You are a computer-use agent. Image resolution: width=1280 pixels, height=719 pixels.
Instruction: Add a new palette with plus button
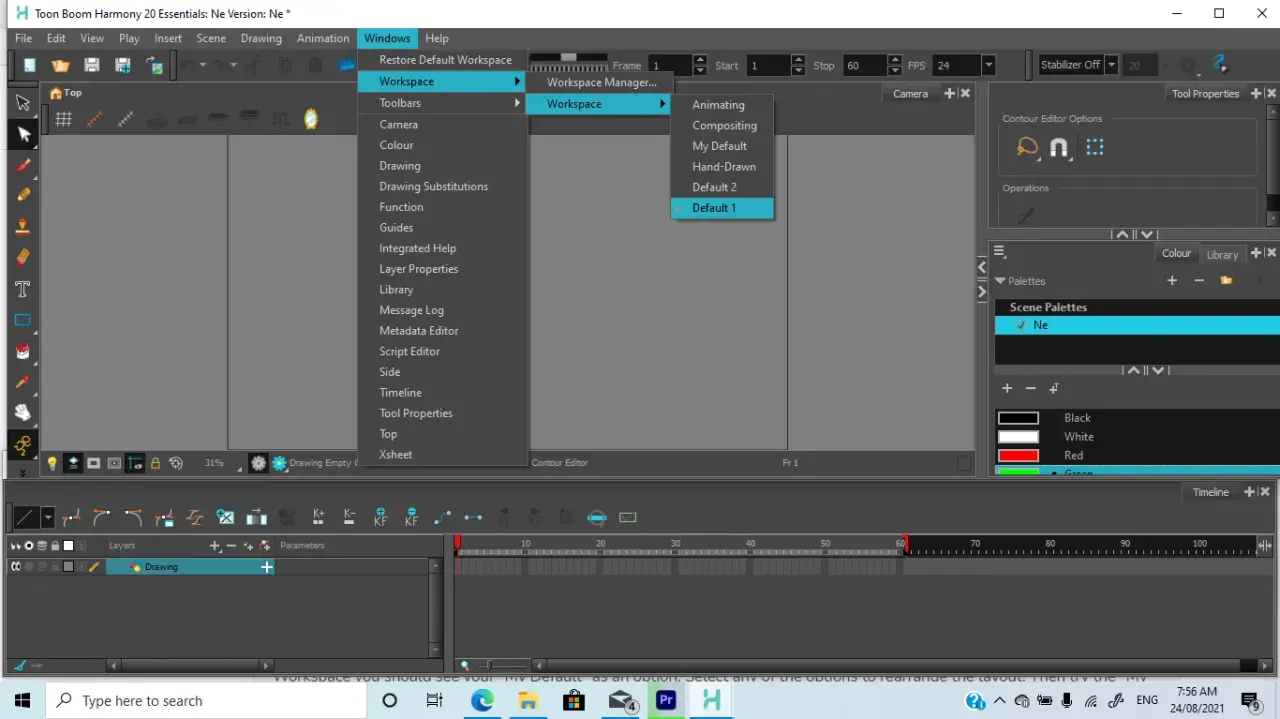tap(1172, 281)
